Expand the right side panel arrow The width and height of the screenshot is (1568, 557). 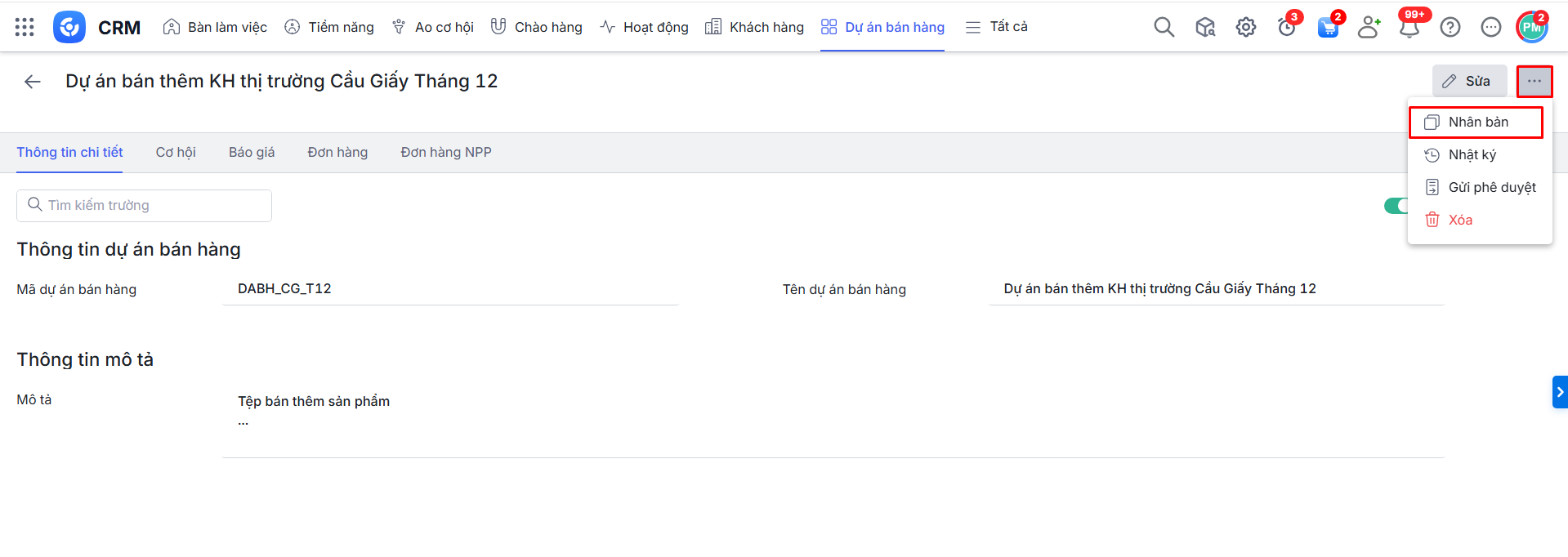point(1559,392)
